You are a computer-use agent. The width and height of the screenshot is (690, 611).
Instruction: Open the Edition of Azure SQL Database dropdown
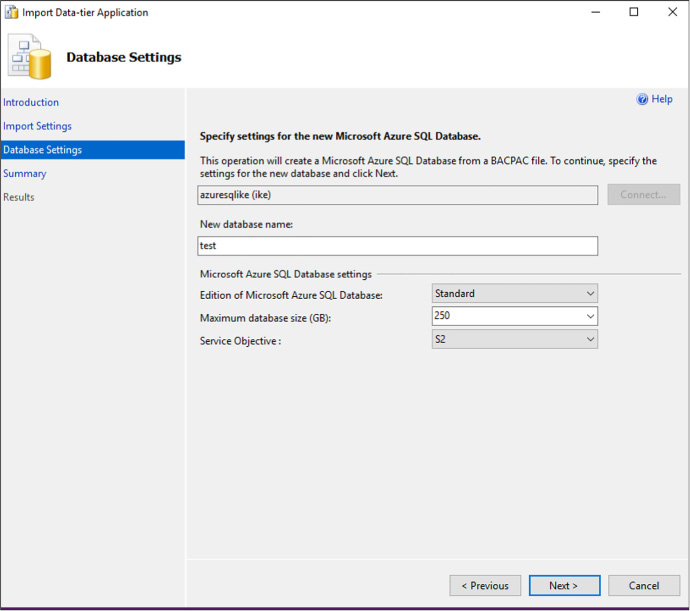click(x=514, y=293)
